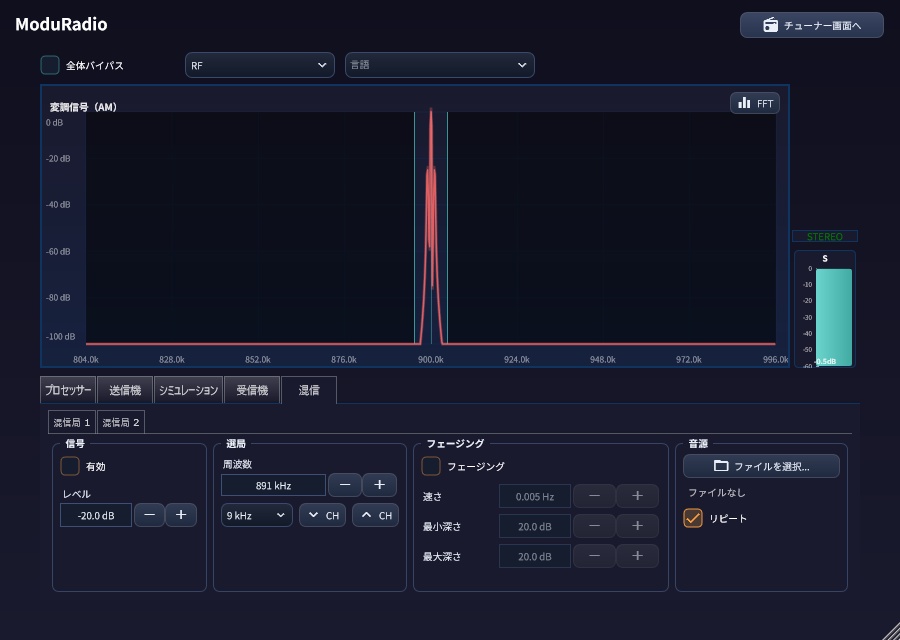Decrease the fading 速さ with minus
The image size is (900, 640).
(595, 496)
